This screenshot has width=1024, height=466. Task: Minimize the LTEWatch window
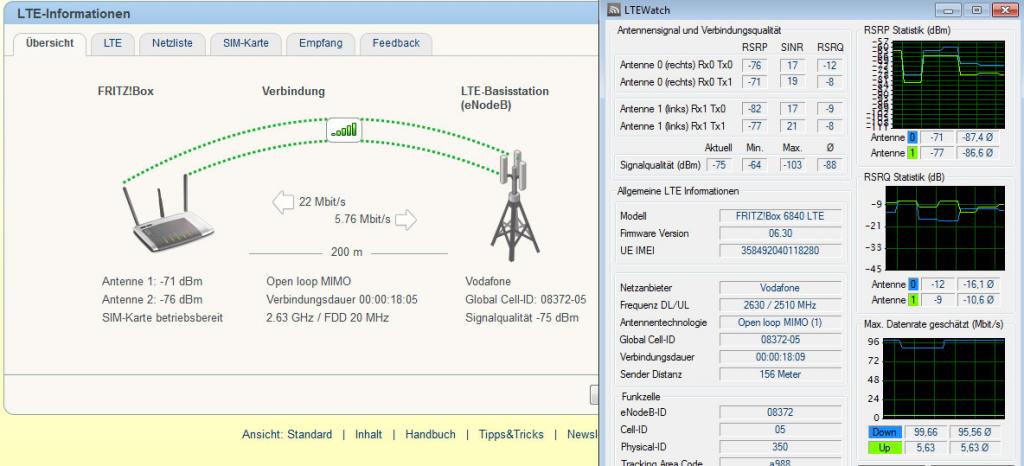[946, 10]
